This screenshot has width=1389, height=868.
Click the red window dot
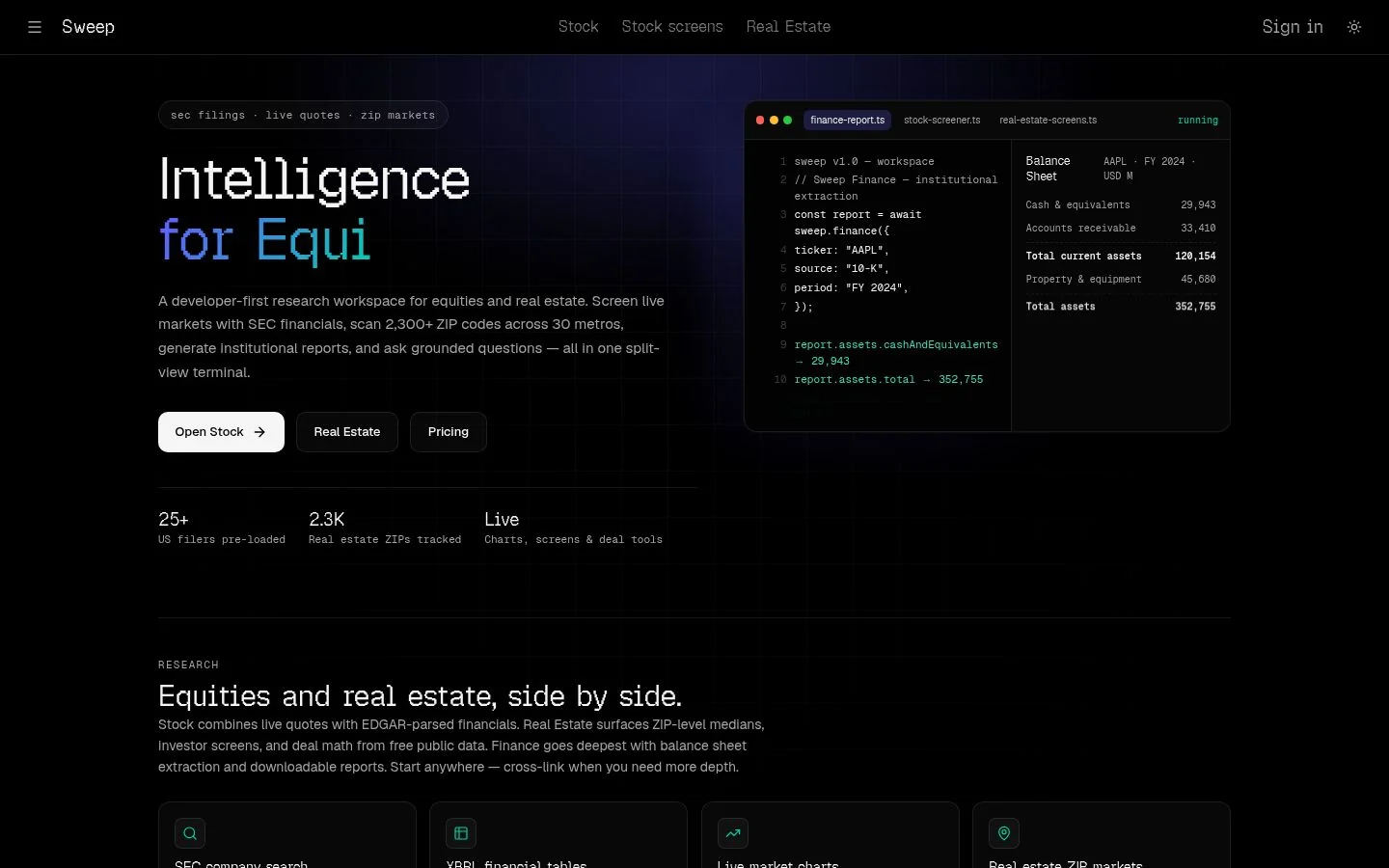pos(760,121)
